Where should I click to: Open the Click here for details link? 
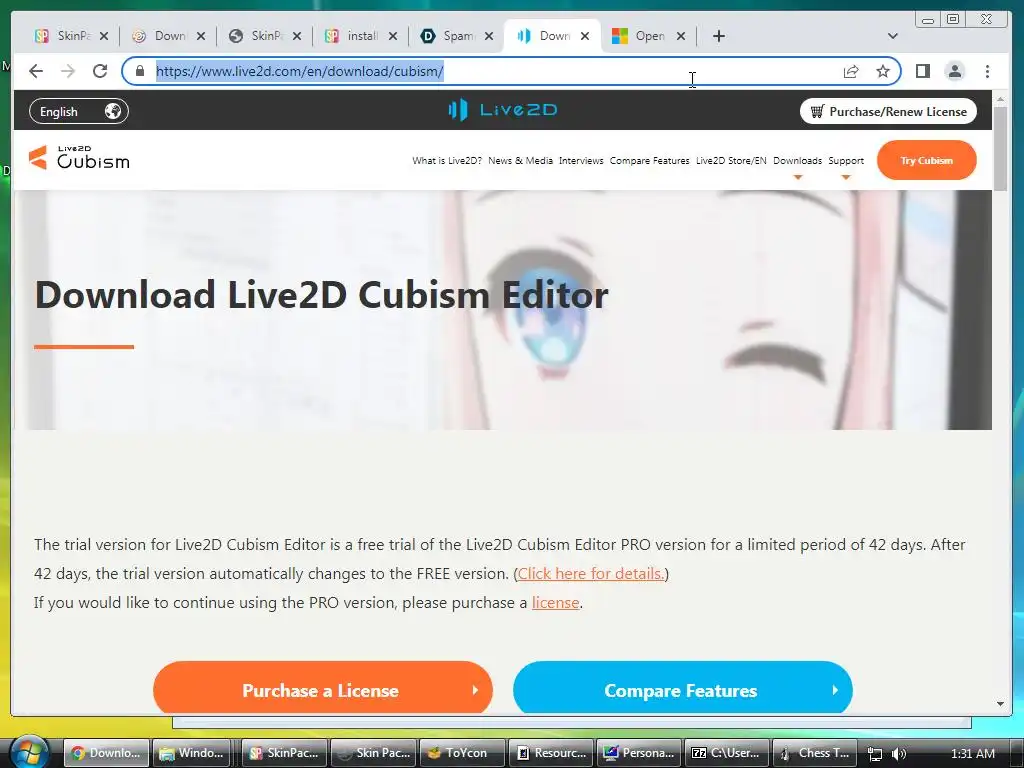(591, 573)
